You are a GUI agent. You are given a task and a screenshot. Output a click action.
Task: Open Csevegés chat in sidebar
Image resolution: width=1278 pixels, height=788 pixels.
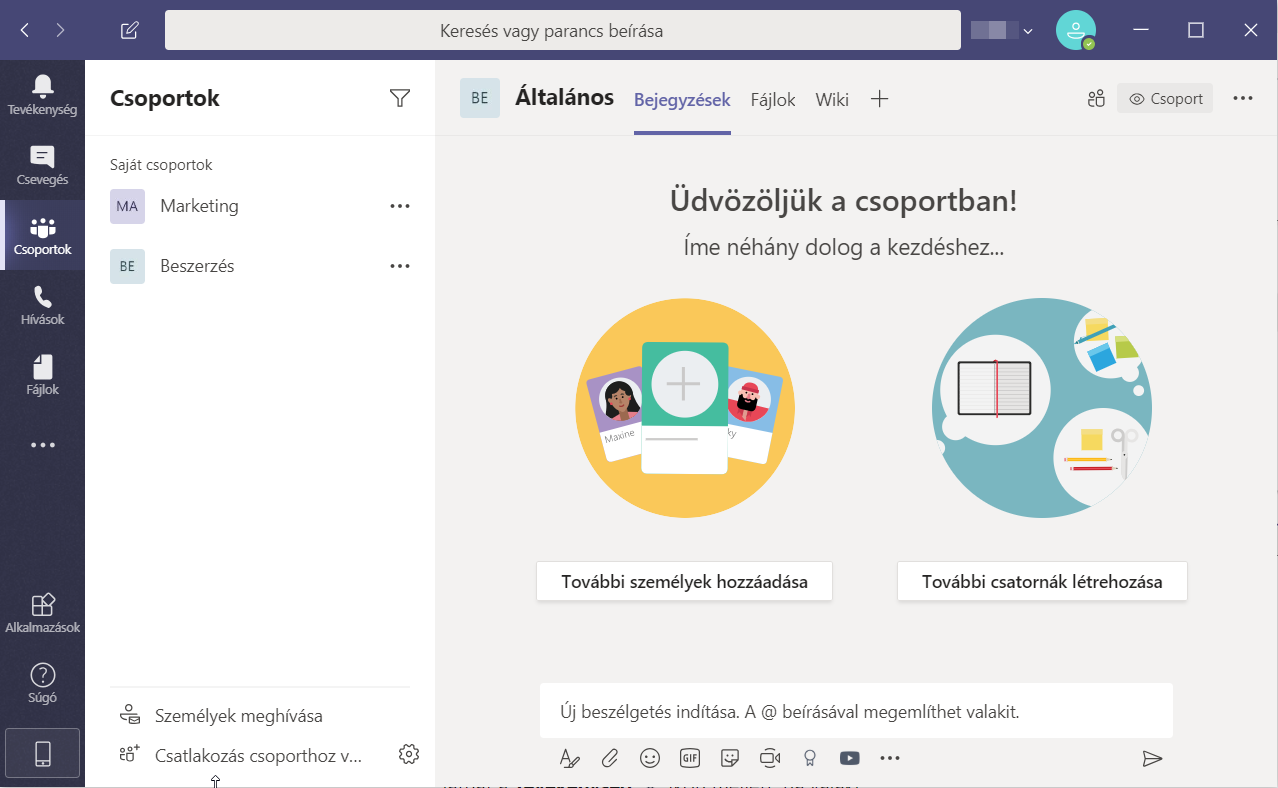point(42,165)
